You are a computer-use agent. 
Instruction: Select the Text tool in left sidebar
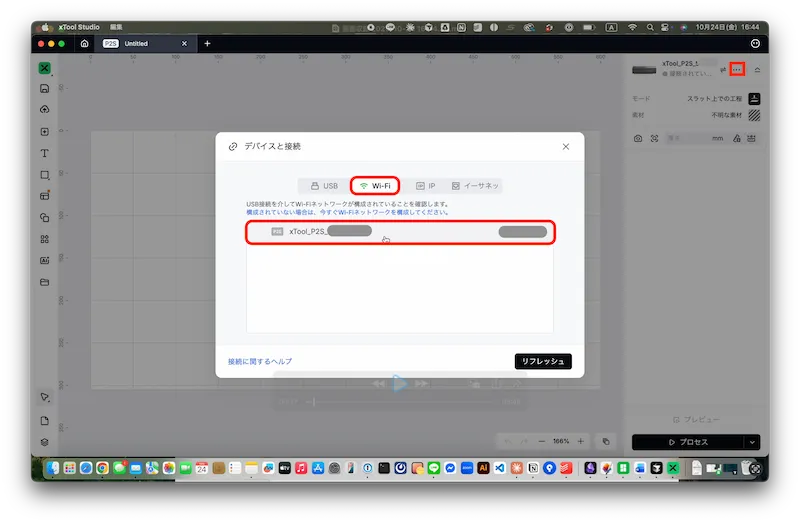point(45,153)
